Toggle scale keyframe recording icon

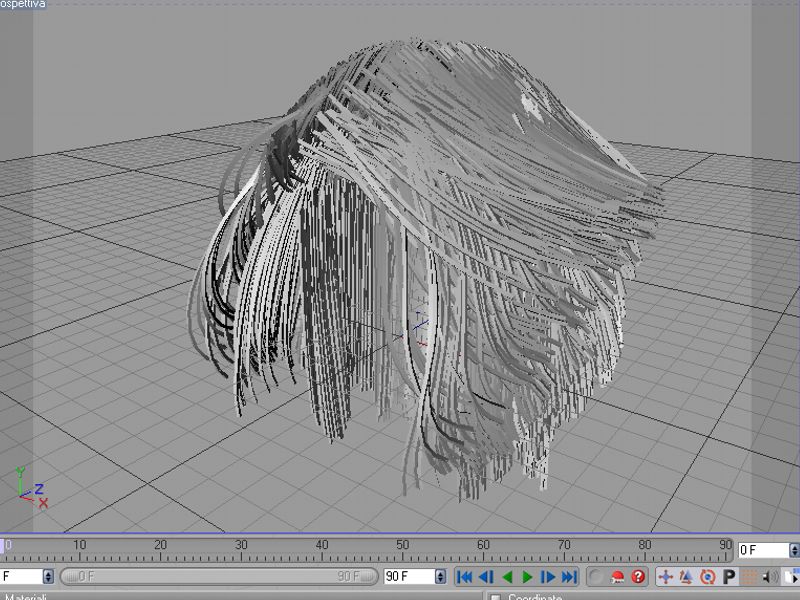tap(686, 577)
